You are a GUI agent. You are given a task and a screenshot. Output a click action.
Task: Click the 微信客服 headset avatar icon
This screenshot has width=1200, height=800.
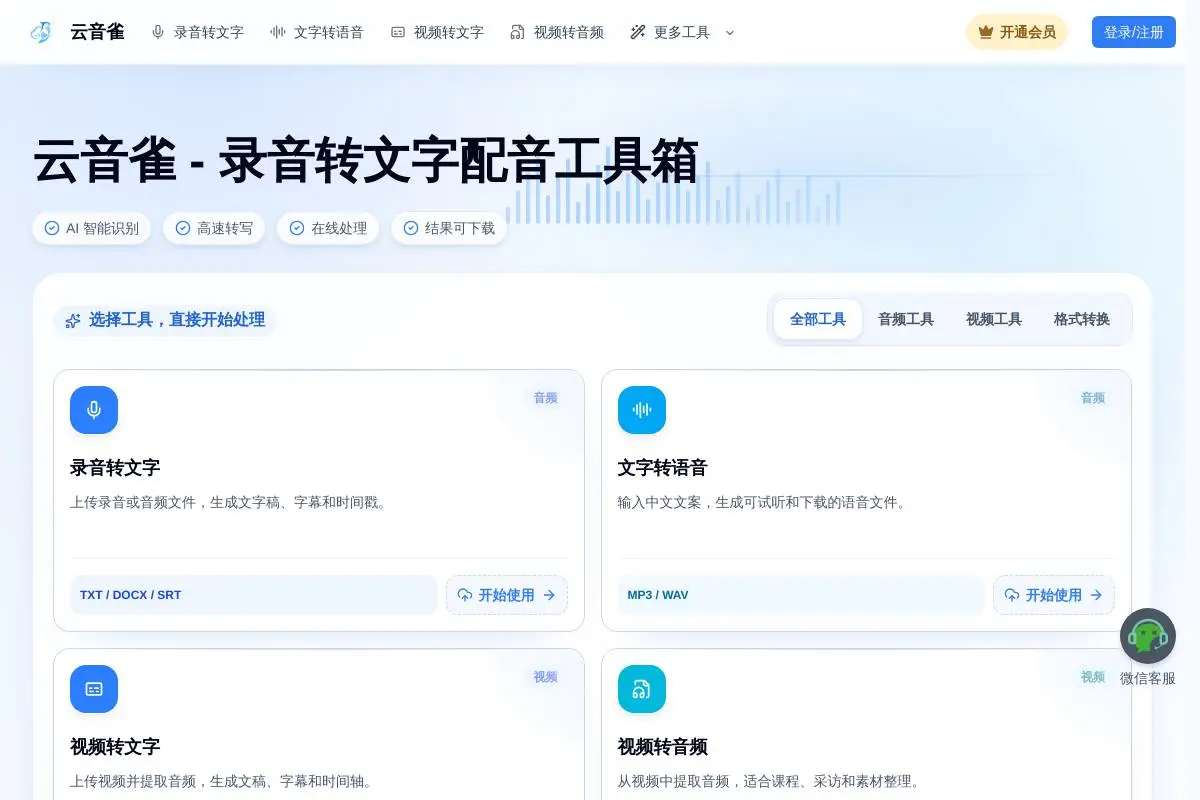pos(1148,636)
